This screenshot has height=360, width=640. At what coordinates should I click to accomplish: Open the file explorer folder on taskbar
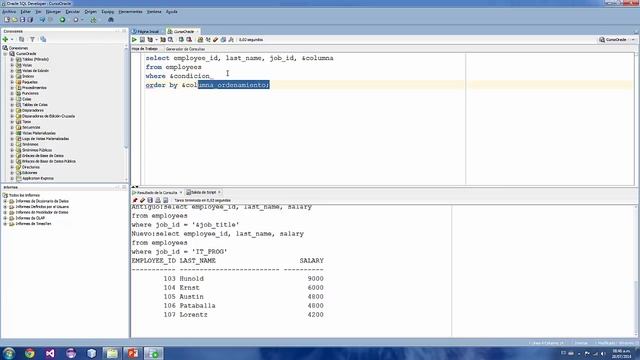[x=112, y=353]
